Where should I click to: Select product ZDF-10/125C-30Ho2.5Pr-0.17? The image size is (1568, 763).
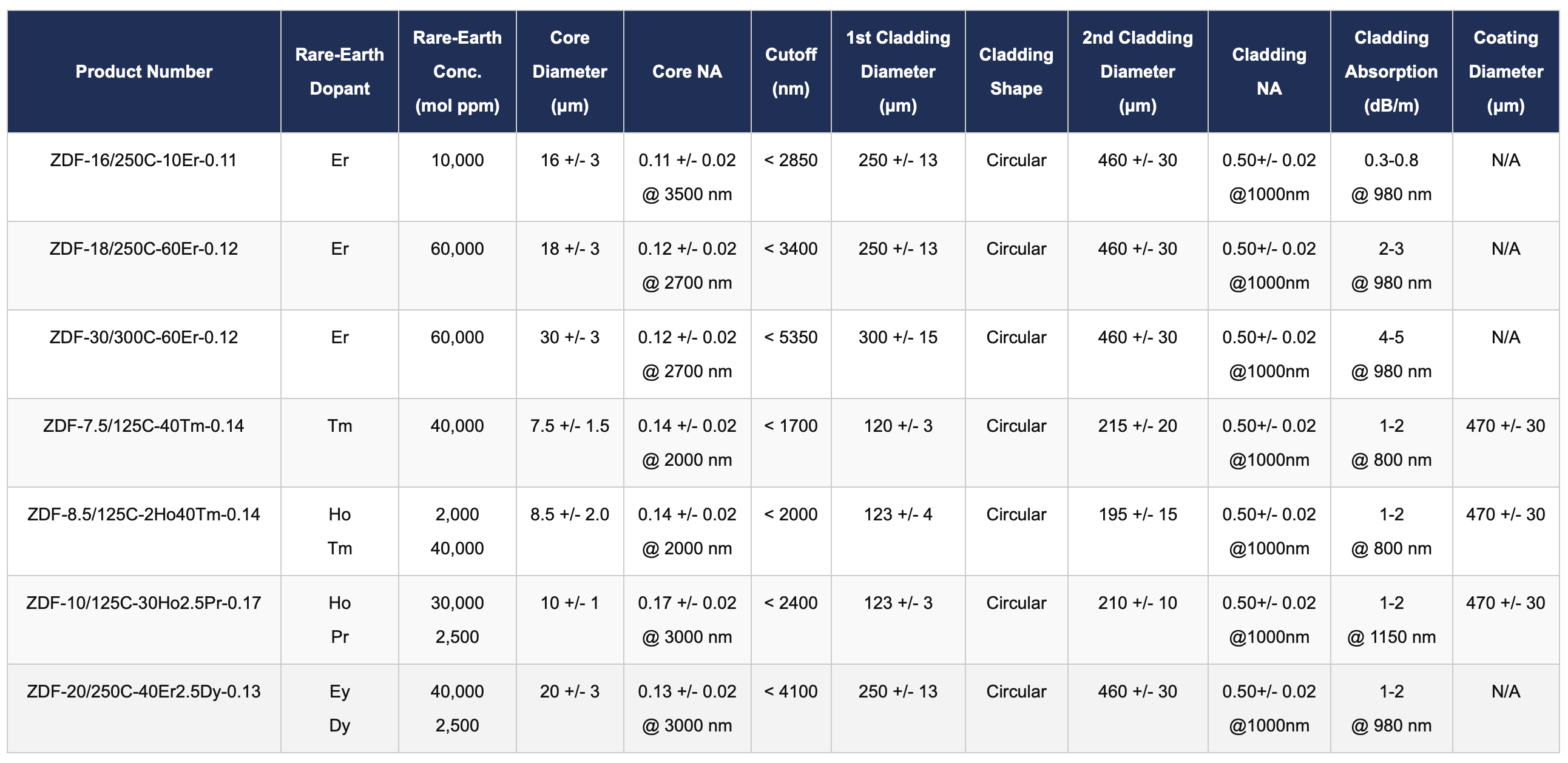point(143,603)
